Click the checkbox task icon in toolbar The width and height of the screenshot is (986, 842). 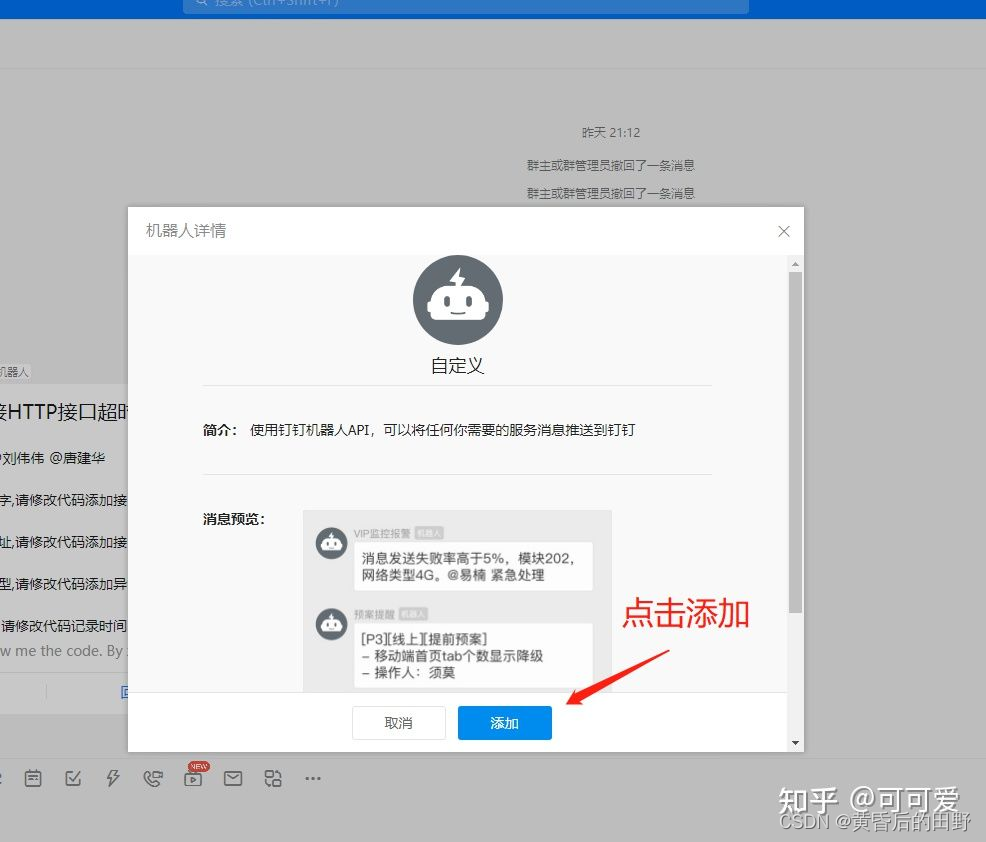point(73,778)
